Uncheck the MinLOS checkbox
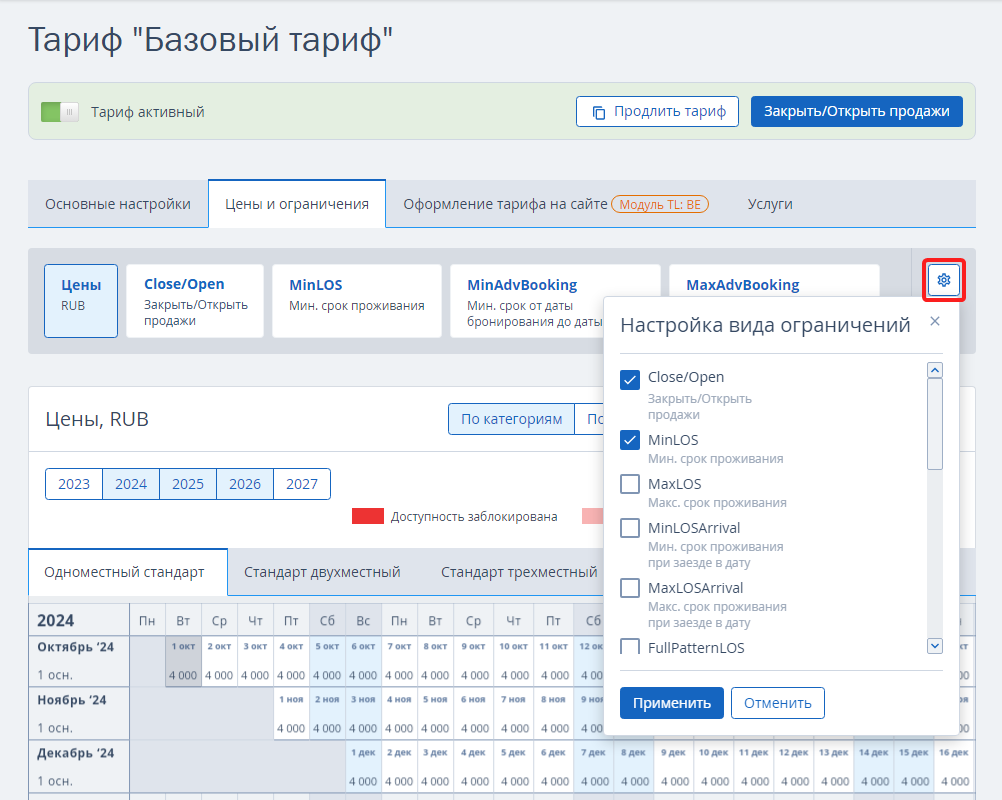This screenshot has height=800, width=1002. coord(630,440)
